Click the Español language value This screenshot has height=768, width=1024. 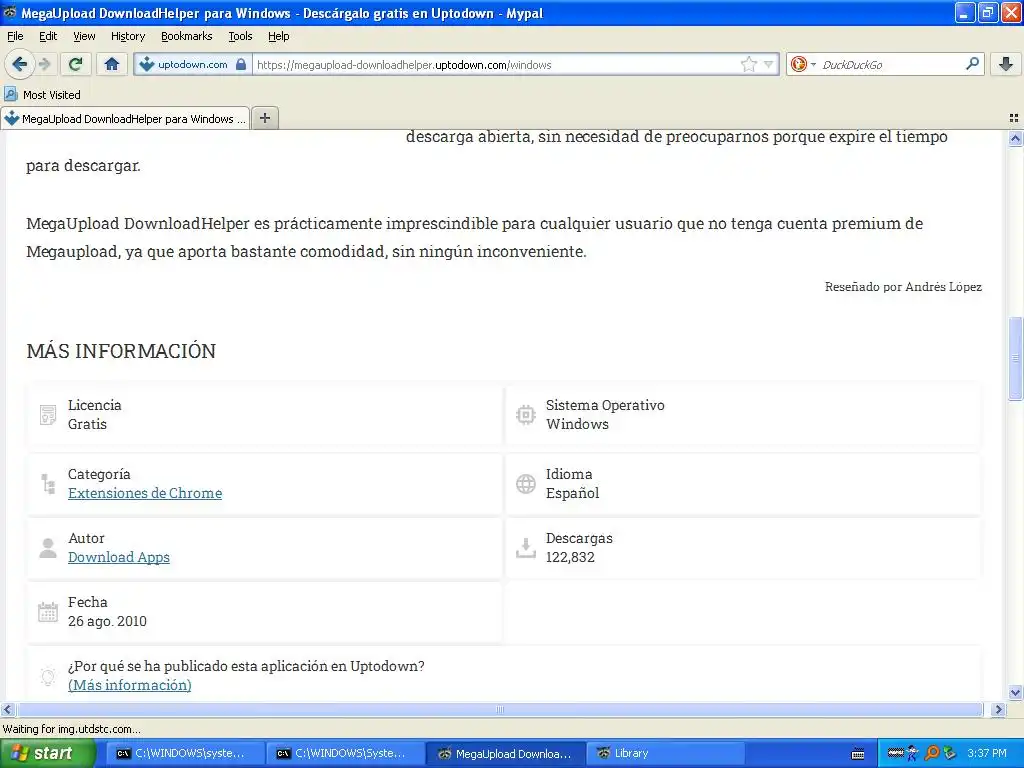[x=572, y=493]
